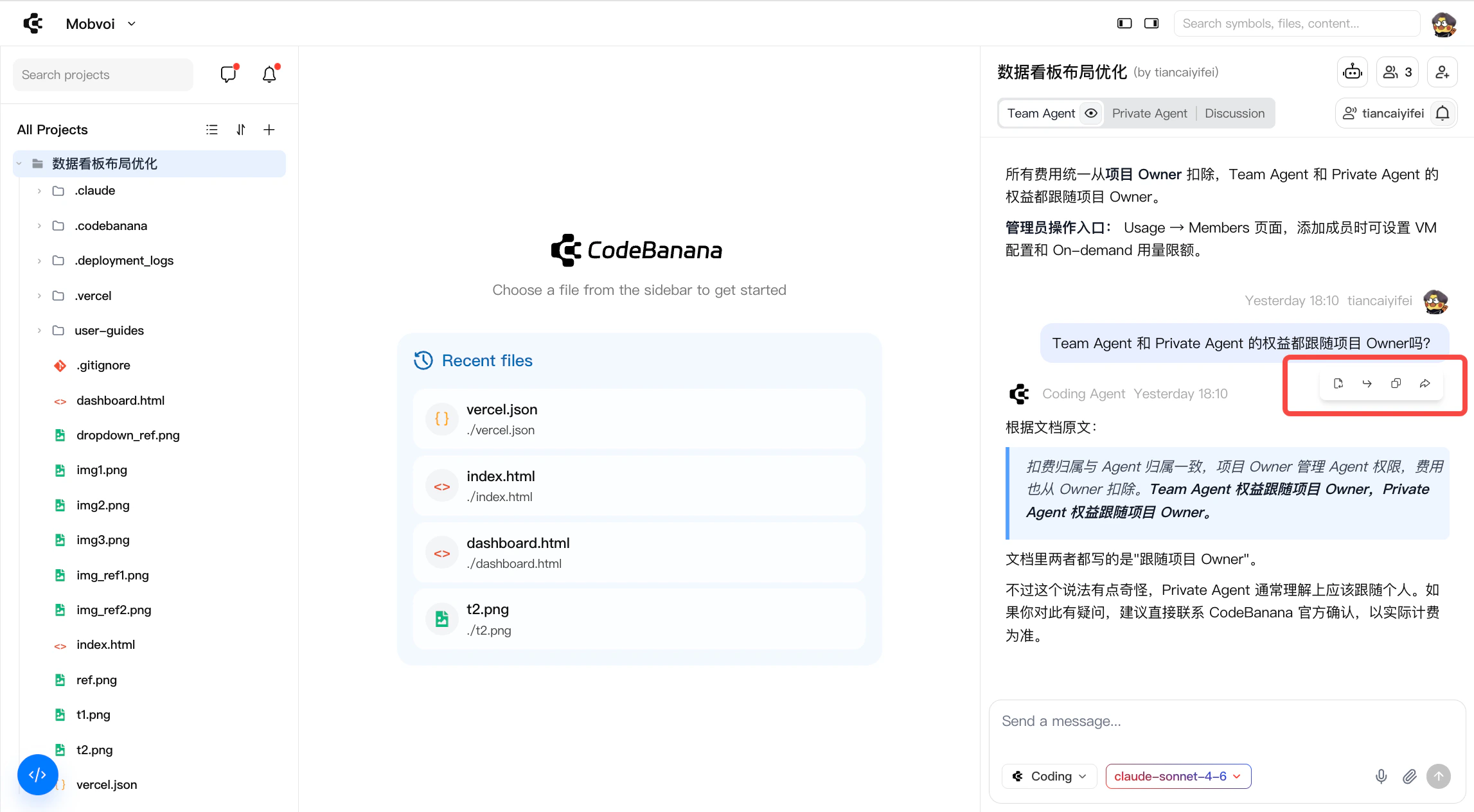This screenshot has width=1474, height=812.
Task: Click the microphone voice input icon
Action: tap(1381, 776)
